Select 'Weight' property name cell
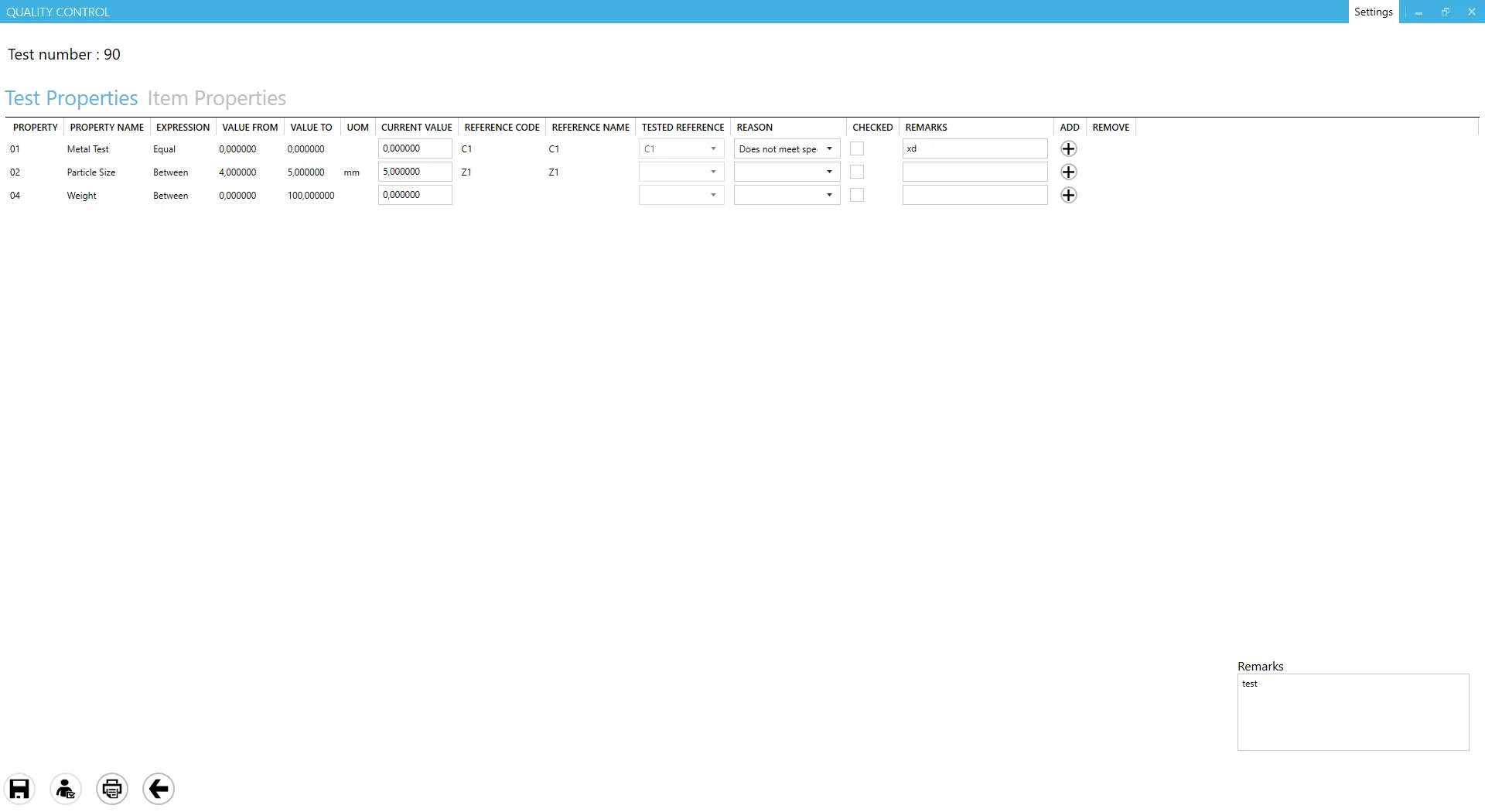The height and width of the screenshot is (812, 1485). click(x=81, y=196)
